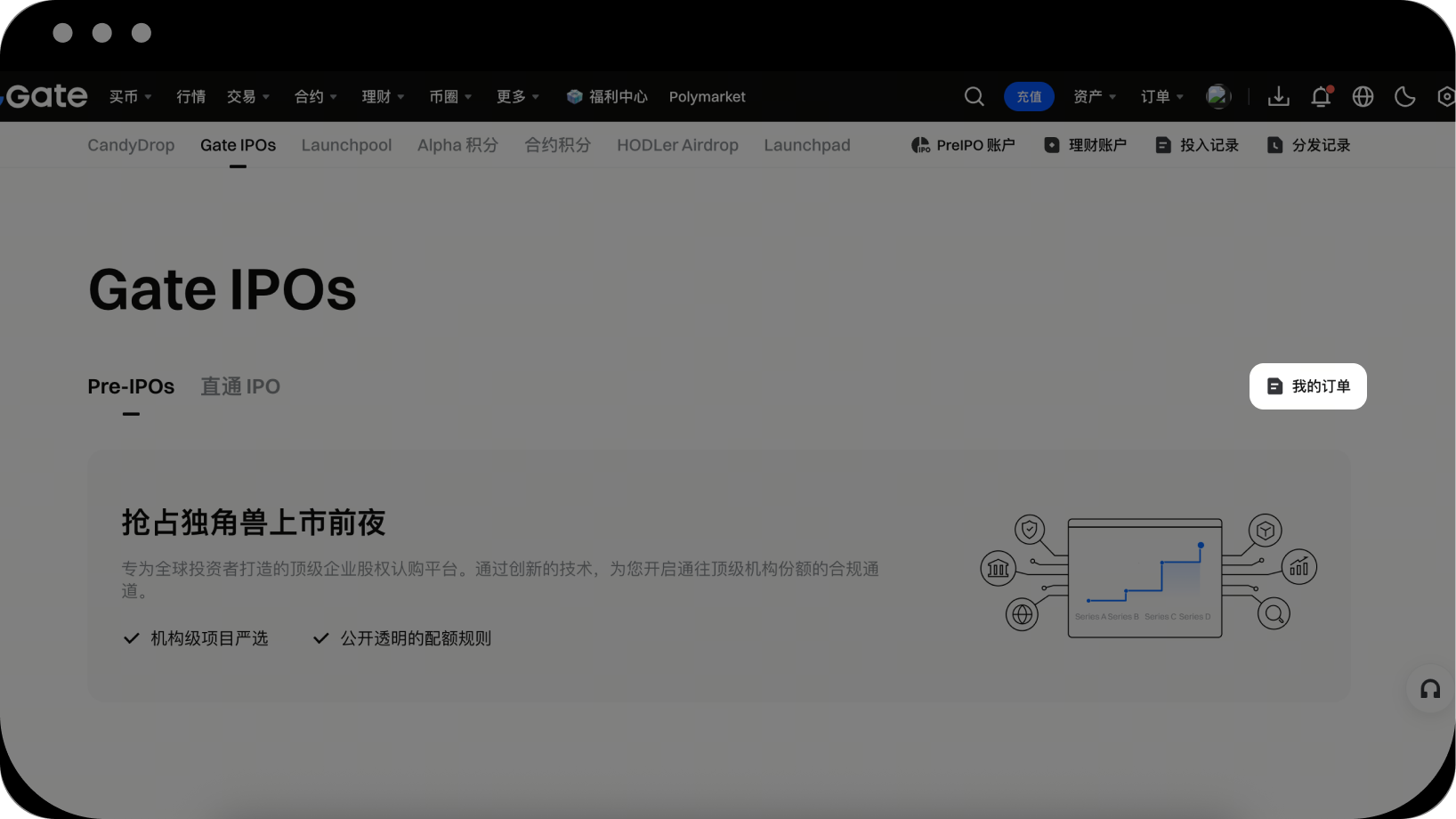Viewport: 1456px width, 819px height.
Task: Switch to the 合约积分 tab
Action: click(x=558, y=145)
